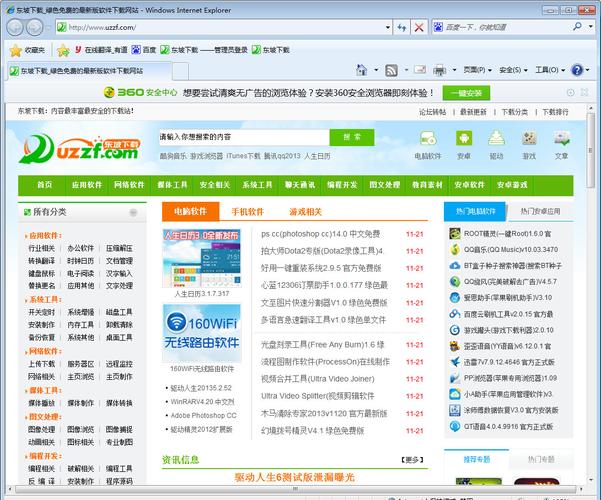The height and width of the screenshot is (500, 601).
Task: Open the 安全相关 nav menu item
Action: (215, 185)
